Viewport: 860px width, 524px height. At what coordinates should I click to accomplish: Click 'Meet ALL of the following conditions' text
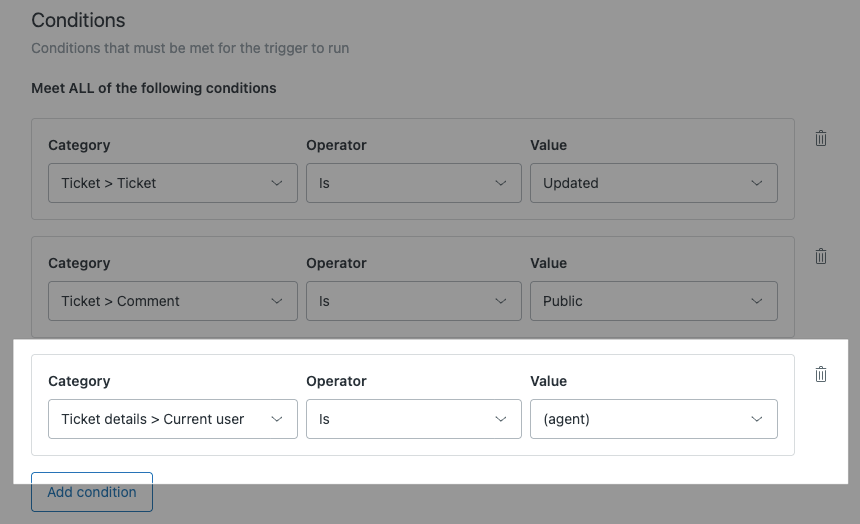[x=154, y=88]
